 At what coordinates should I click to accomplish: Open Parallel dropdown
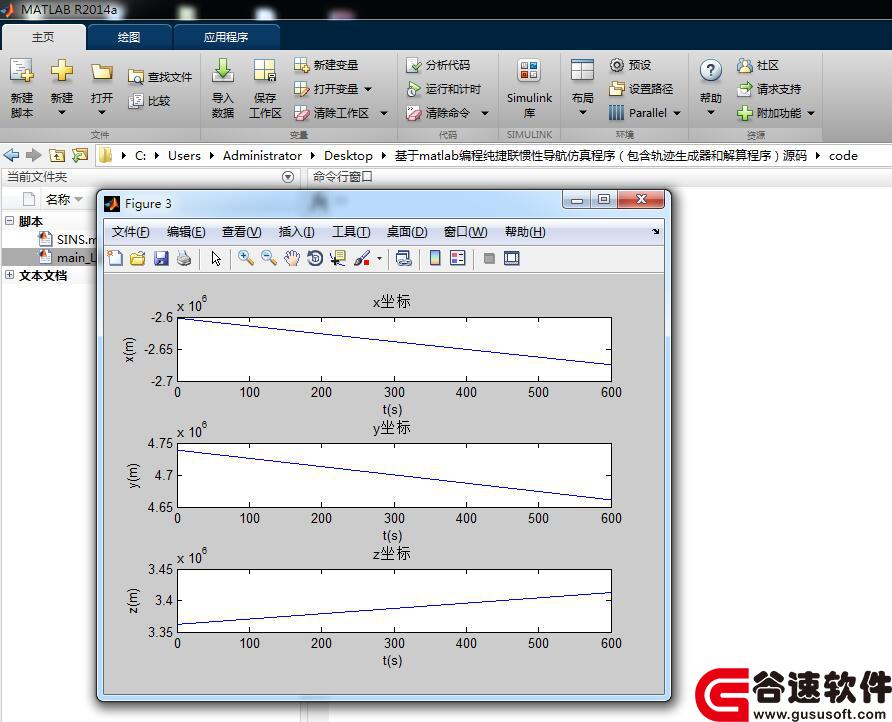(677, 113)
